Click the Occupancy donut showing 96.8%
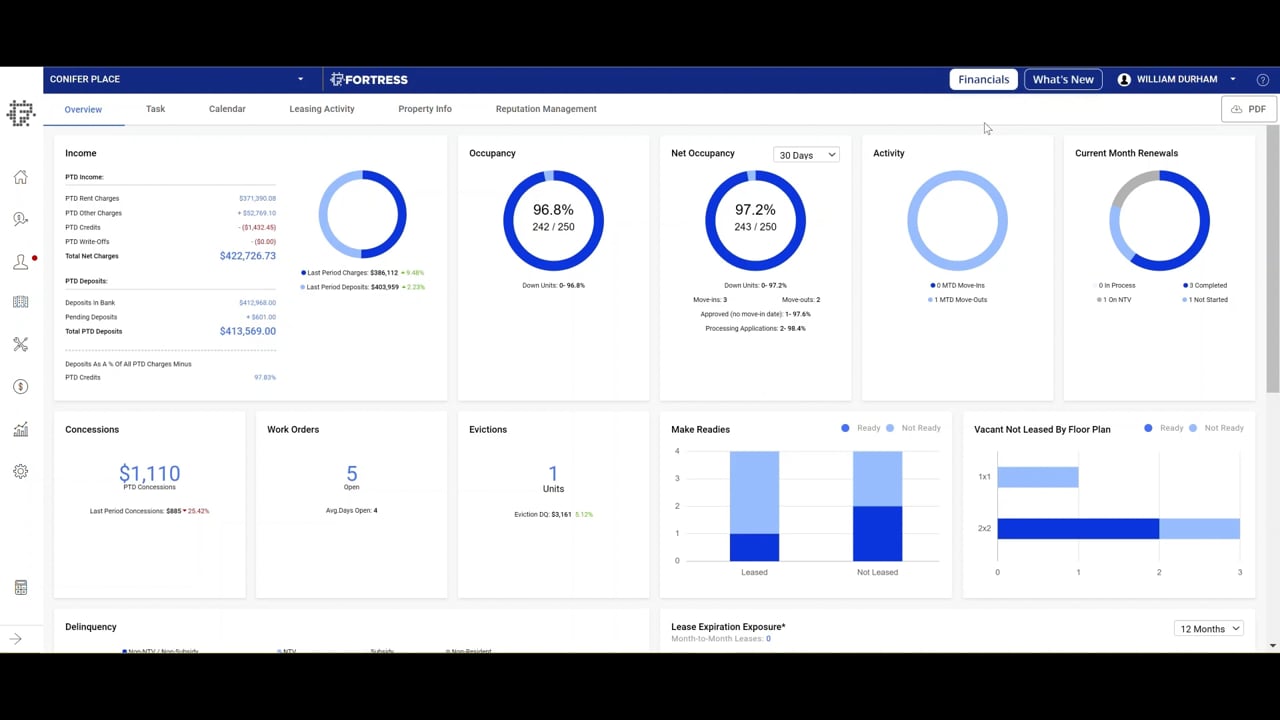Screen dimensions: 1280x720 (x=553, y=220)
